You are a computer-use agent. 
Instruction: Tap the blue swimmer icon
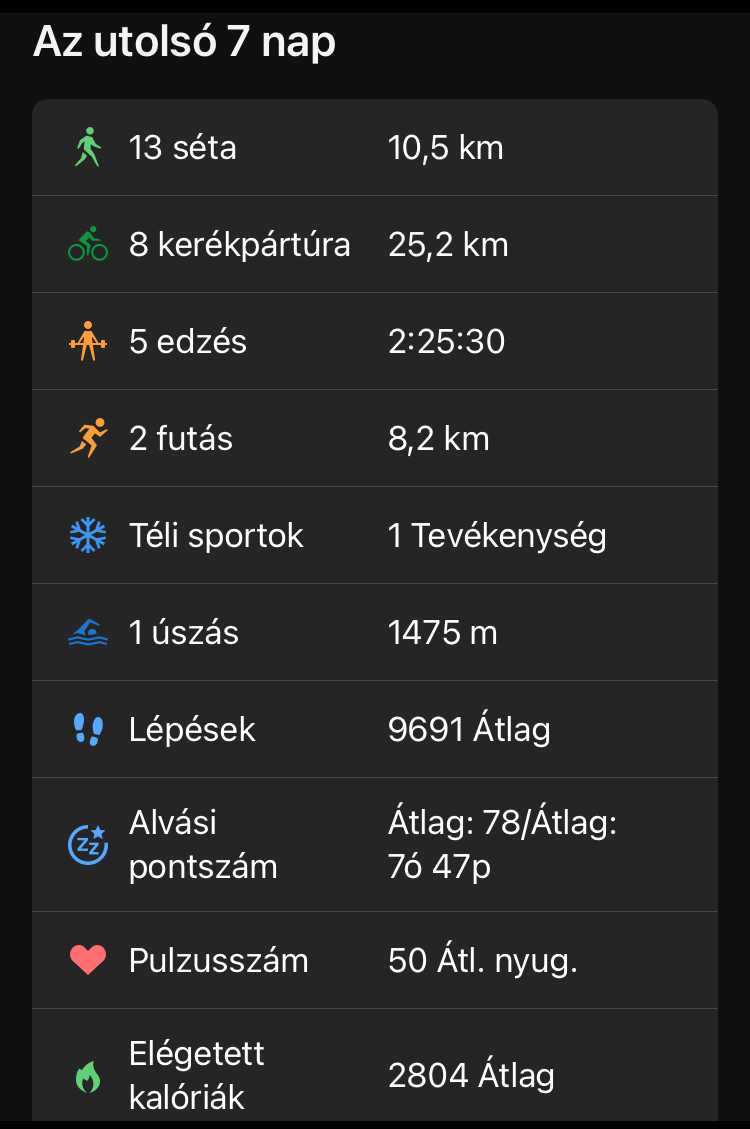point(88,633)
